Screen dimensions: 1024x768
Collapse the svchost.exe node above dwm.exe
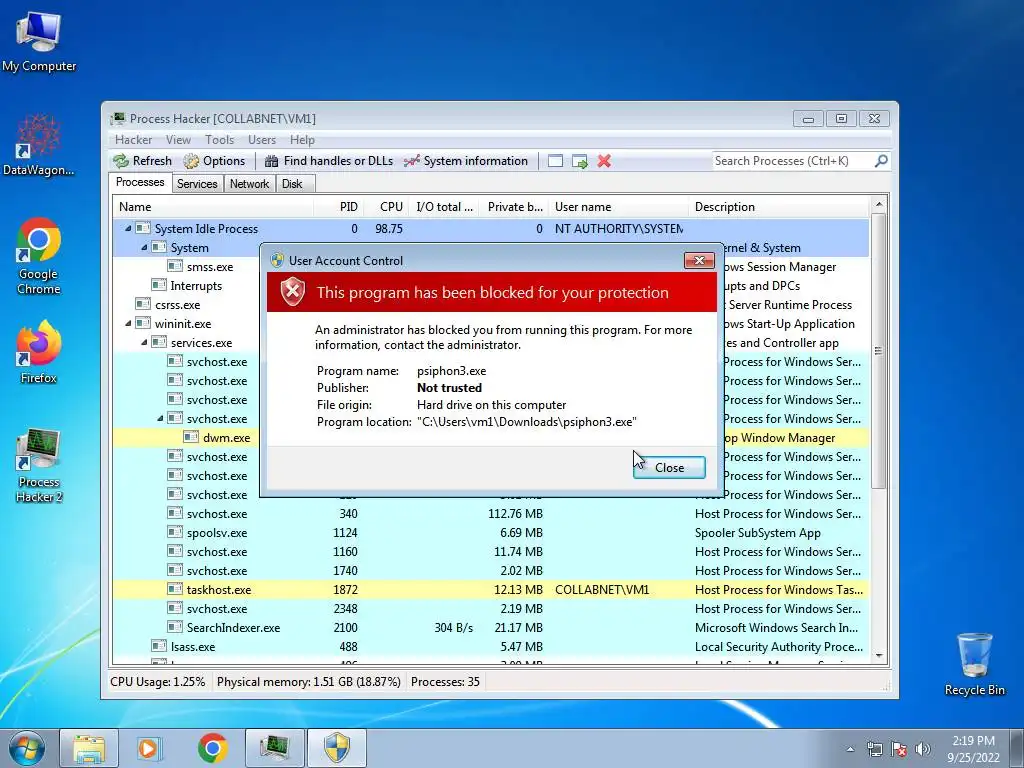click(x=160, y=419)
